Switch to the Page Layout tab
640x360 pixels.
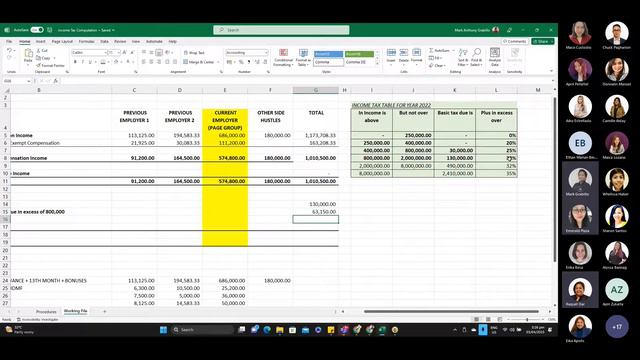pos(62,42)
